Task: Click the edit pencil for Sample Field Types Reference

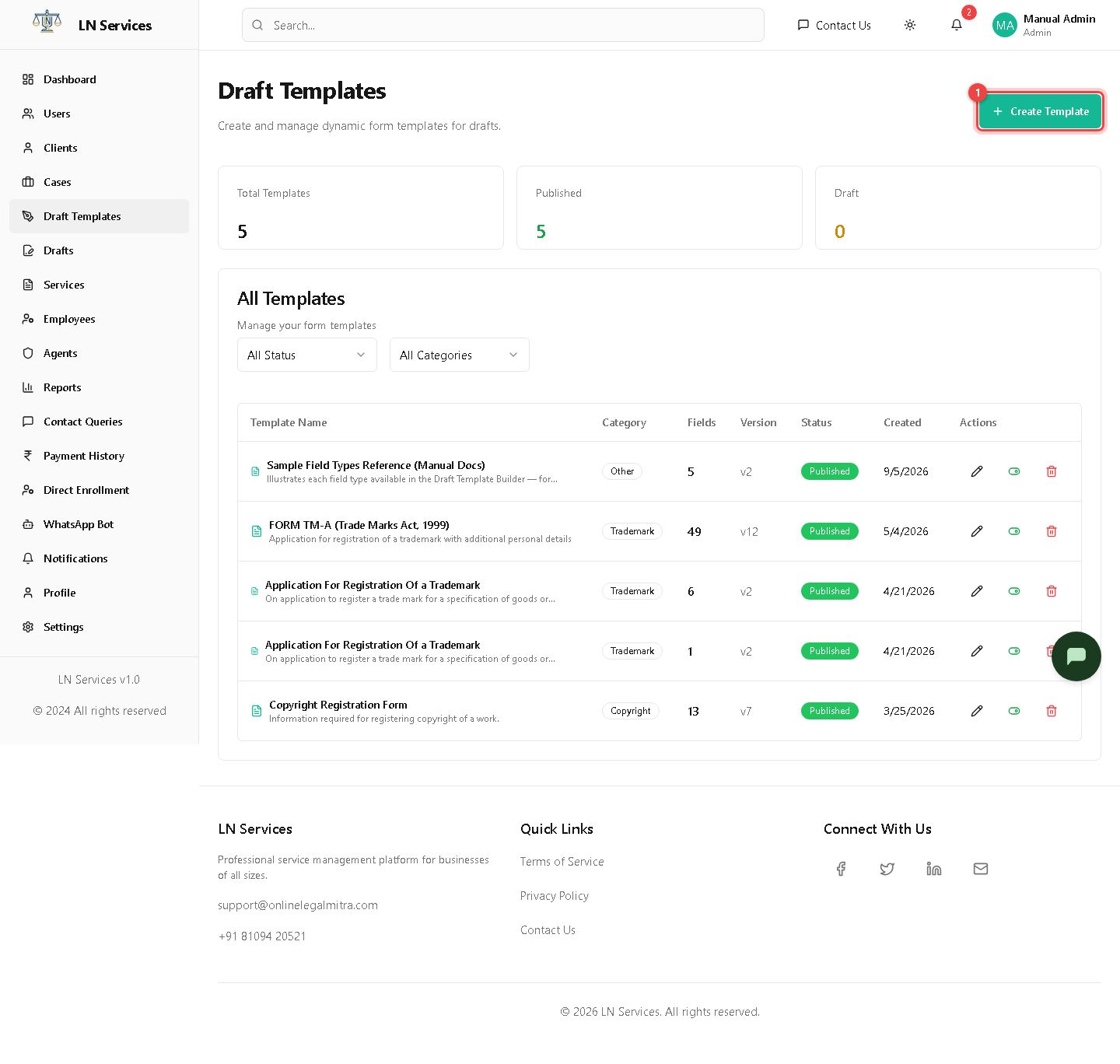Action: pos(977,471)
